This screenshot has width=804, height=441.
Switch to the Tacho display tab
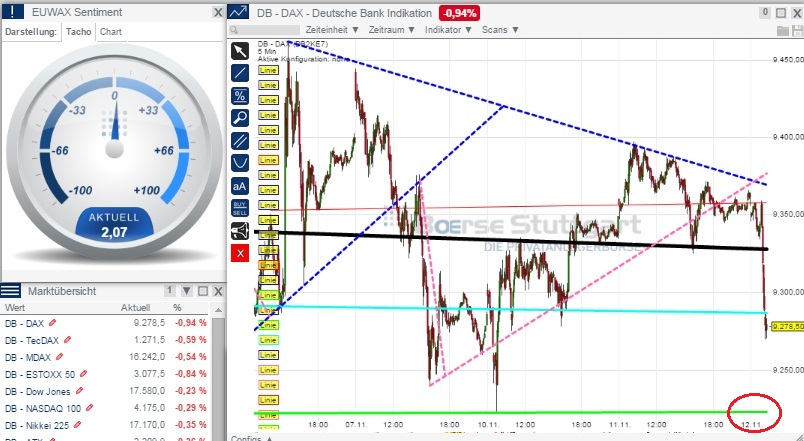point(78,32)
